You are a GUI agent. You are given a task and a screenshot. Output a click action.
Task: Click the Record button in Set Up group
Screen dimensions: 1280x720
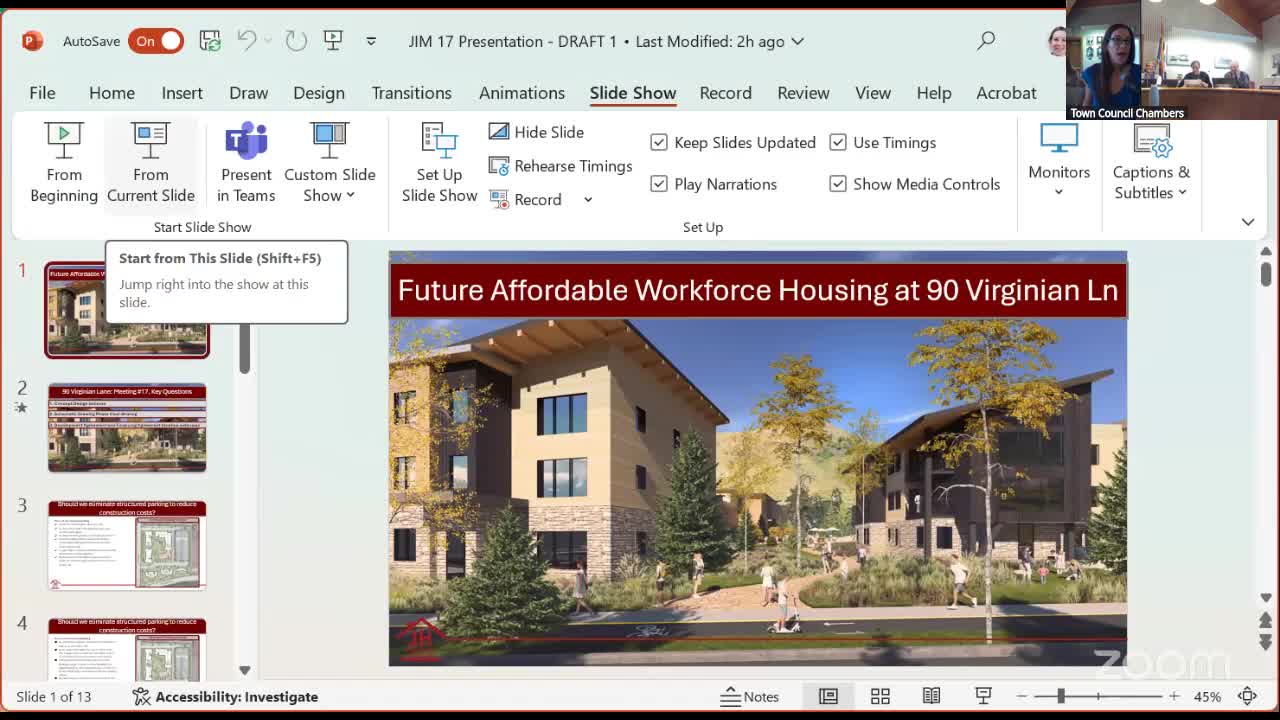pyautogui.click(x=527, y=200)
